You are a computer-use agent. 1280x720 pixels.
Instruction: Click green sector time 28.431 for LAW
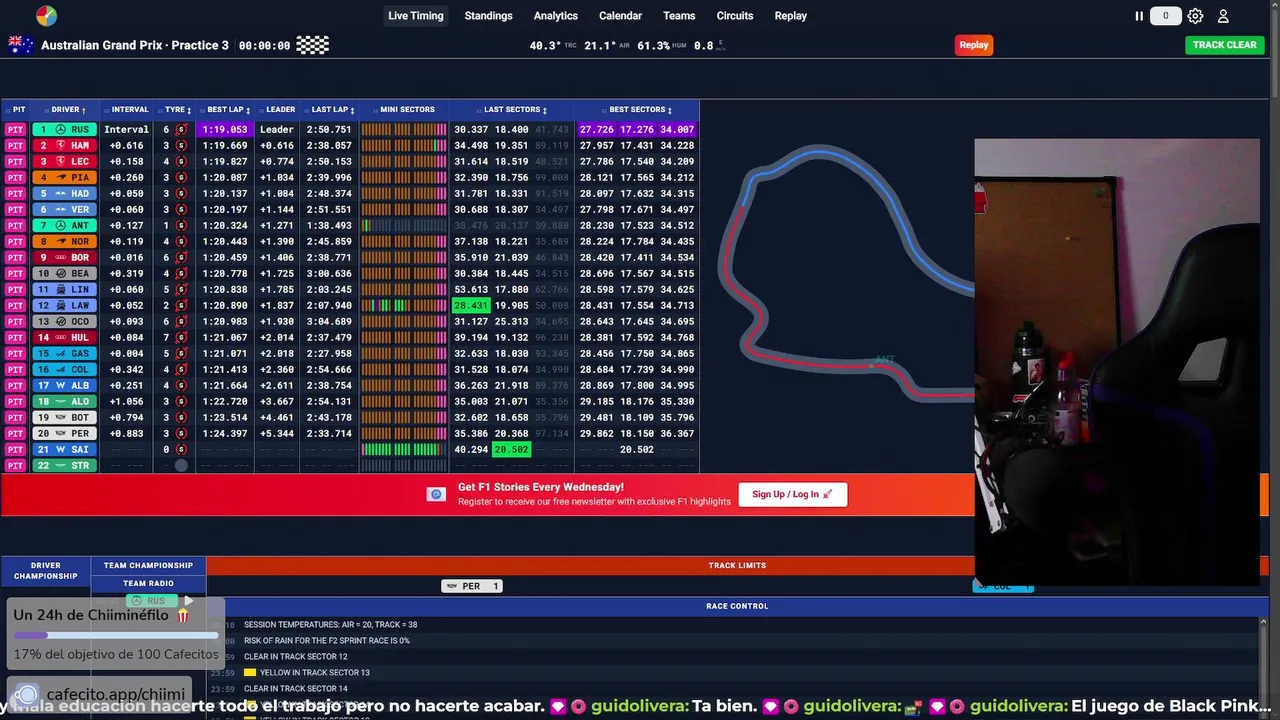pyautogui.click(x=470, y=306)
